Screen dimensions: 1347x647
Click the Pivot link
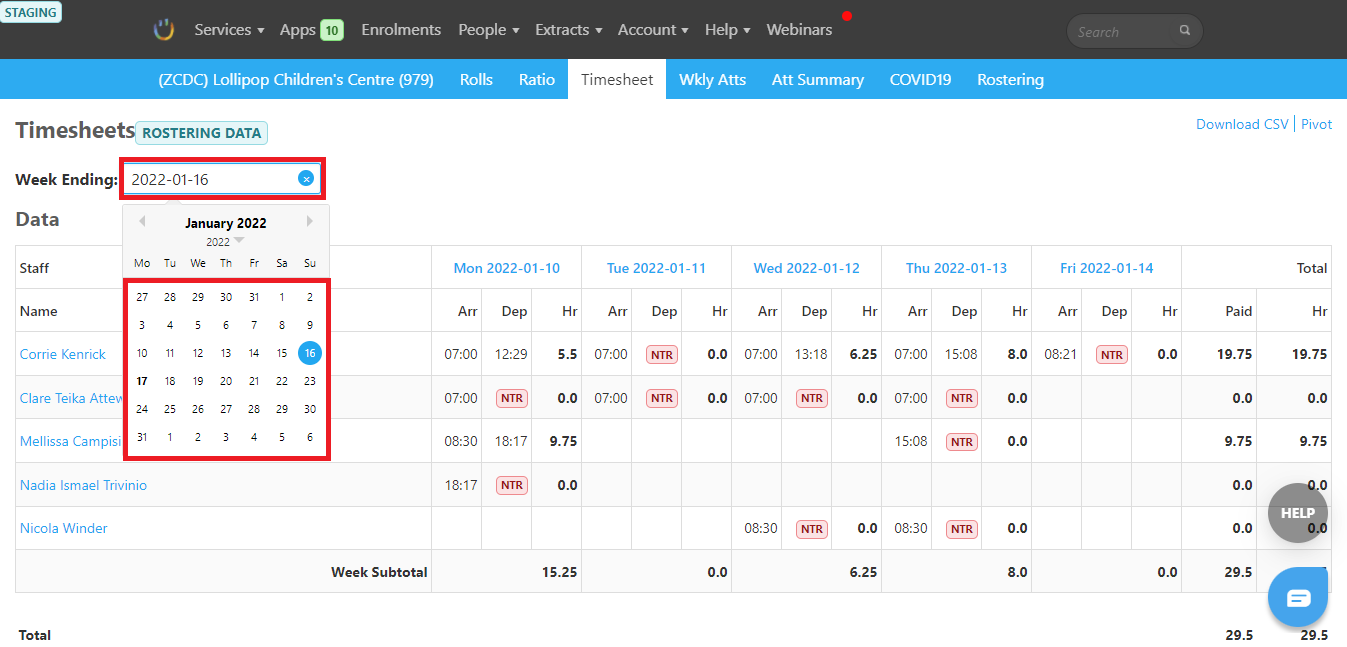point(1317,124)
